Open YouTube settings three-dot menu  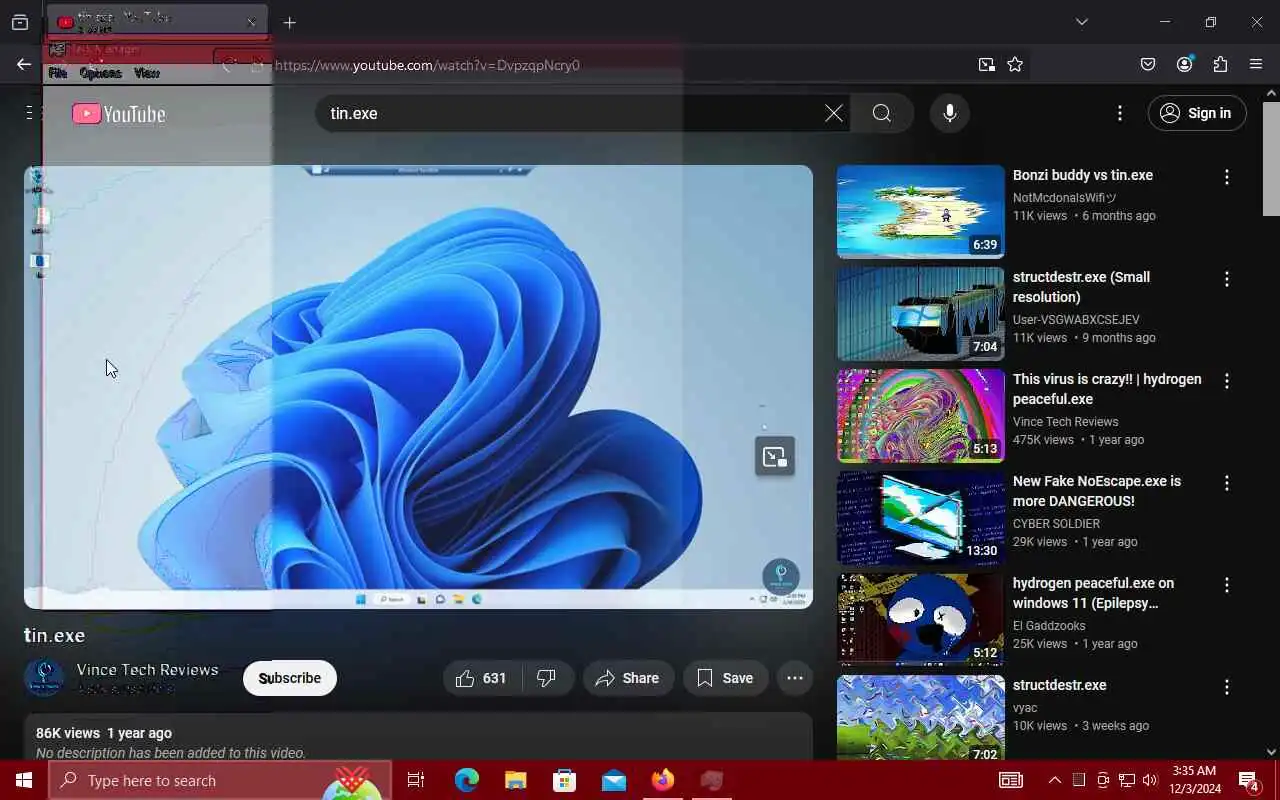pyautogui.click(x=1120, y=113)
